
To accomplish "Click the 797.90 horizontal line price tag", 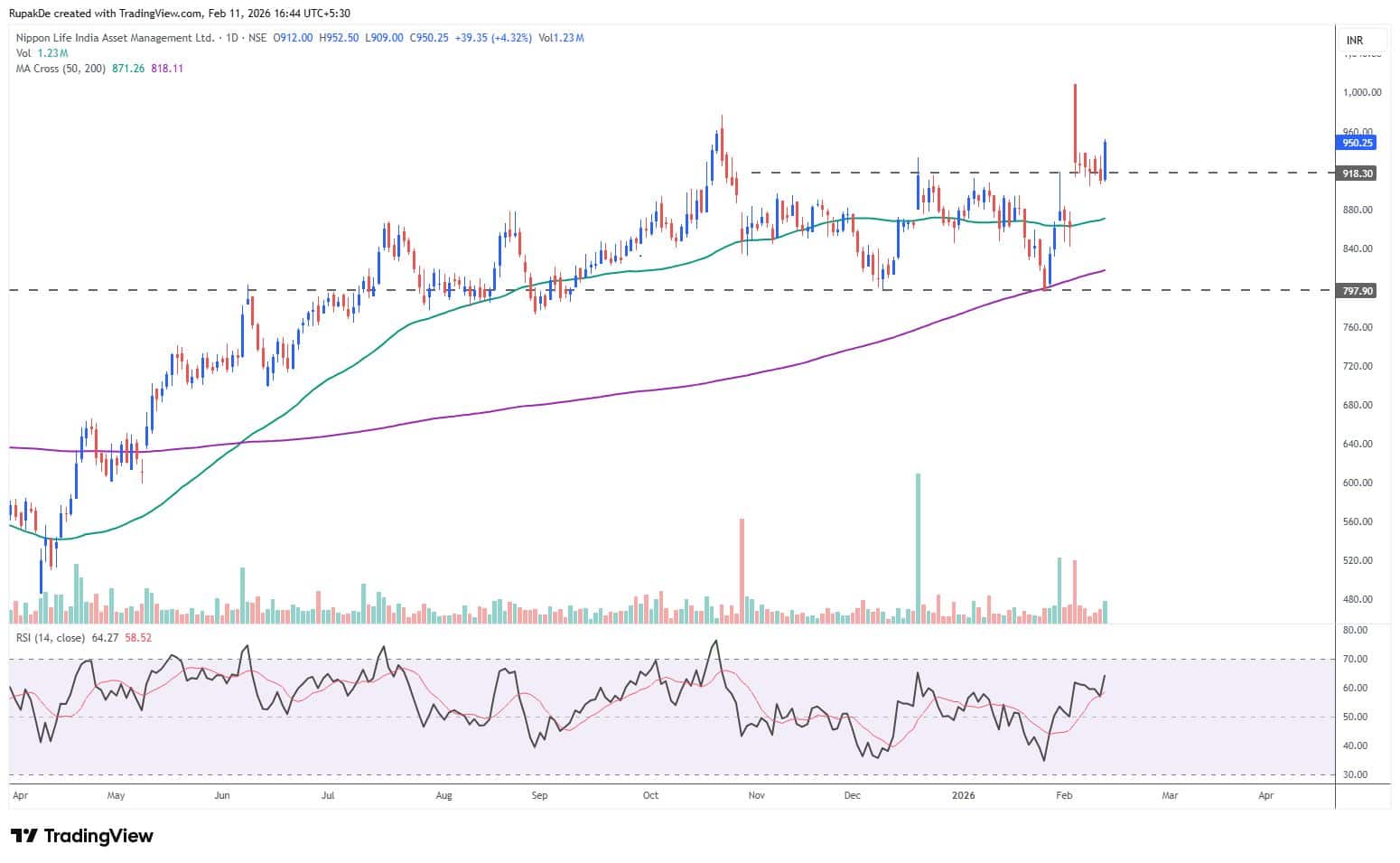I will coord(1357,291).
